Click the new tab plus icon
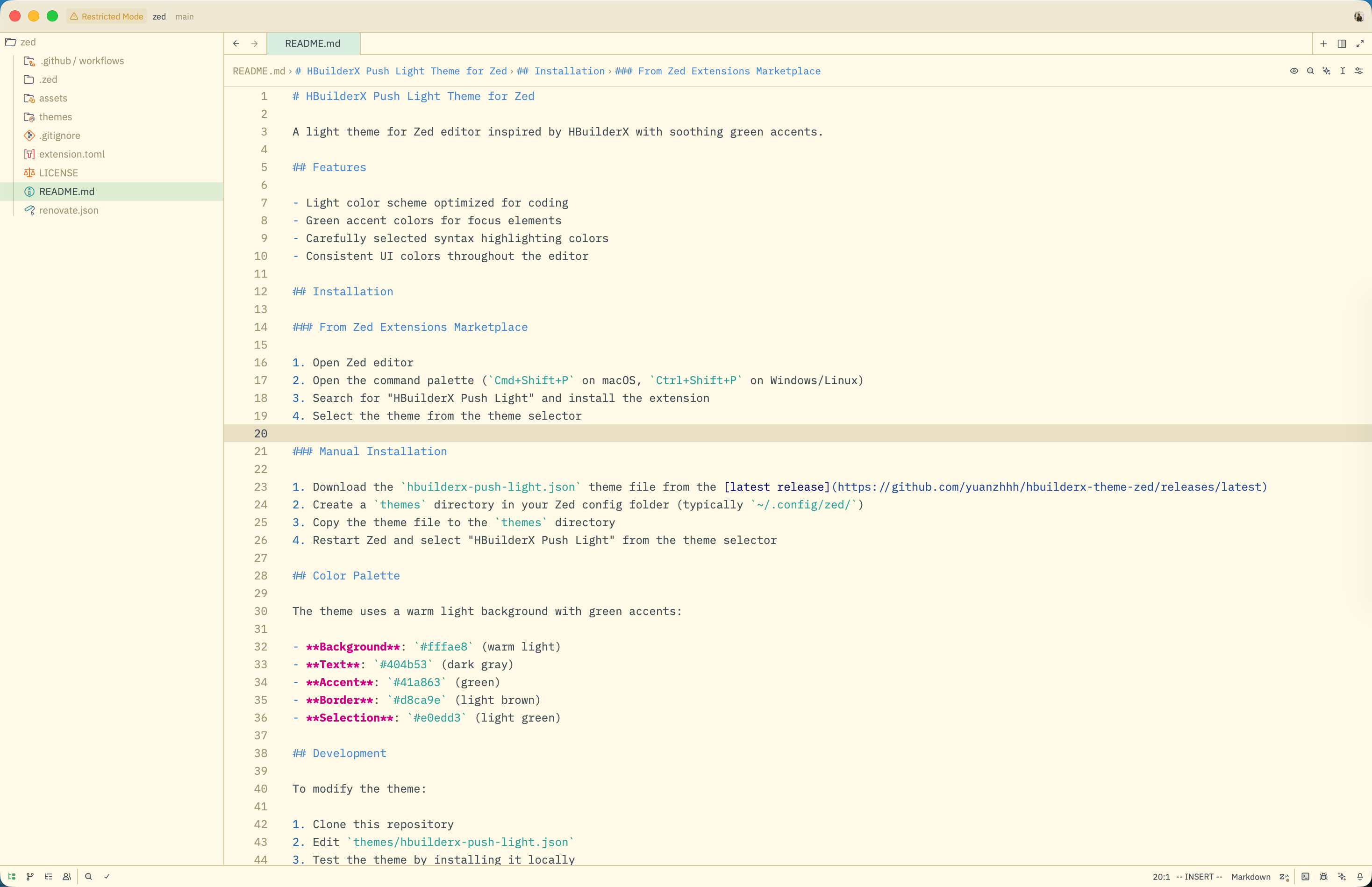Image resolution: width=1372 pixels, height=887 pixels. point(1323,44)
